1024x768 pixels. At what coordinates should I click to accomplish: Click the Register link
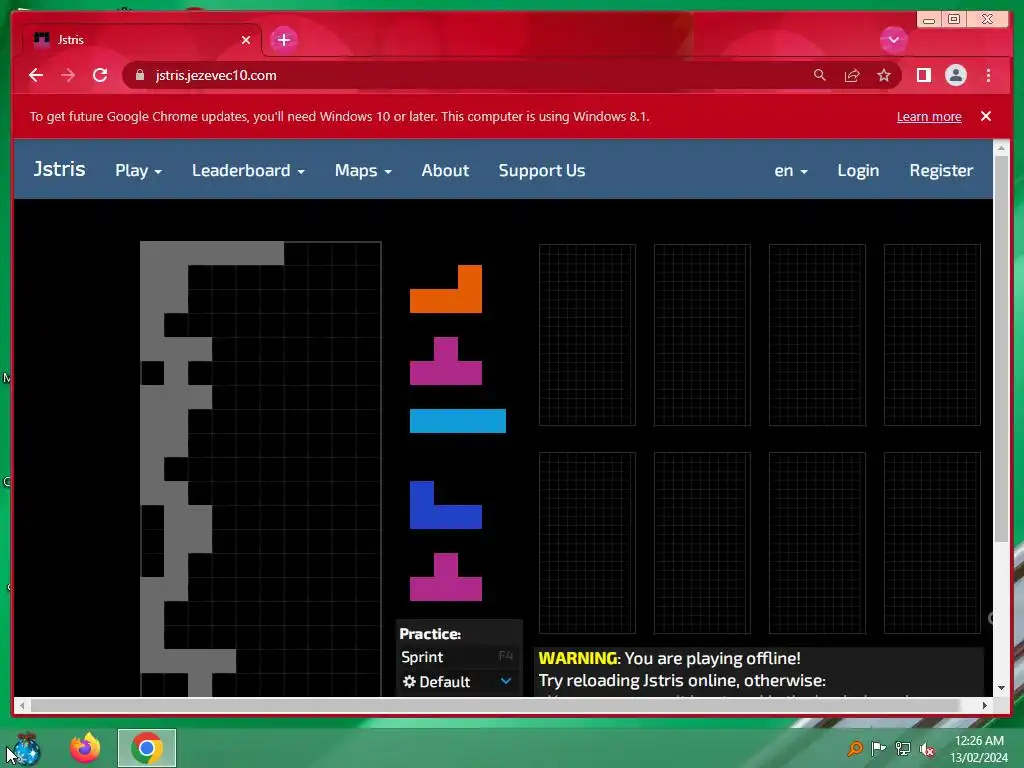point(941,170)
